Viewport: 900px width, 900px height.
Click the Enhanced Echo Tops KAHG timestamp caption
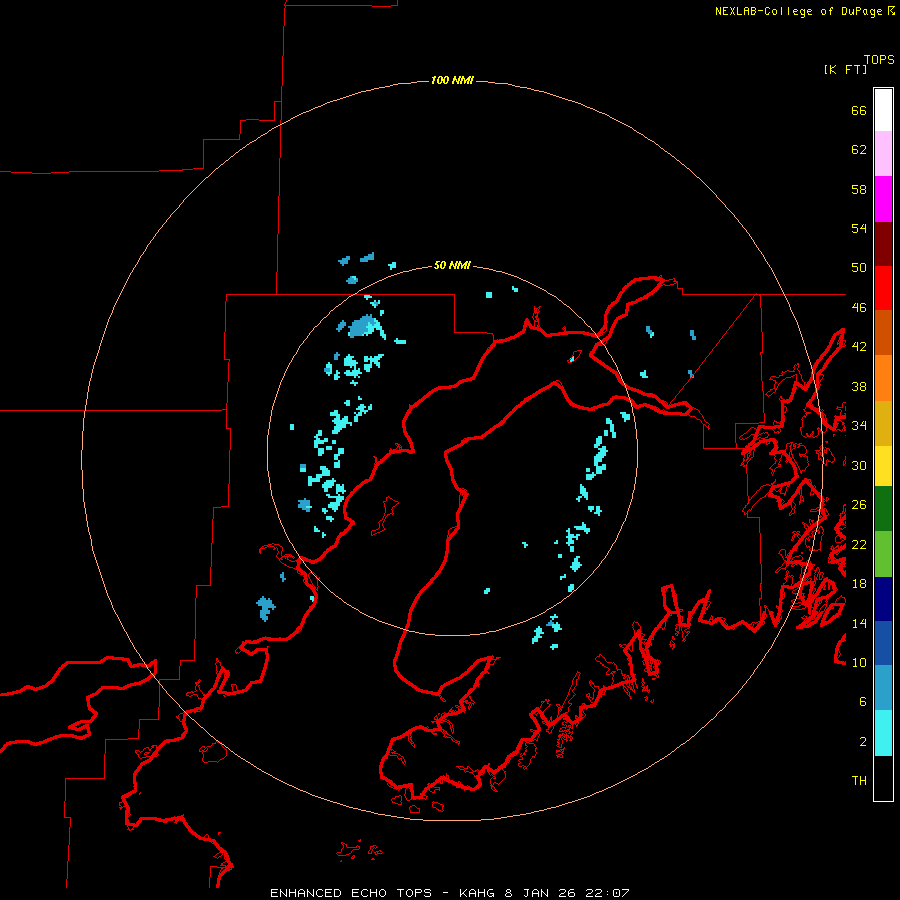[x=449, y=893]
